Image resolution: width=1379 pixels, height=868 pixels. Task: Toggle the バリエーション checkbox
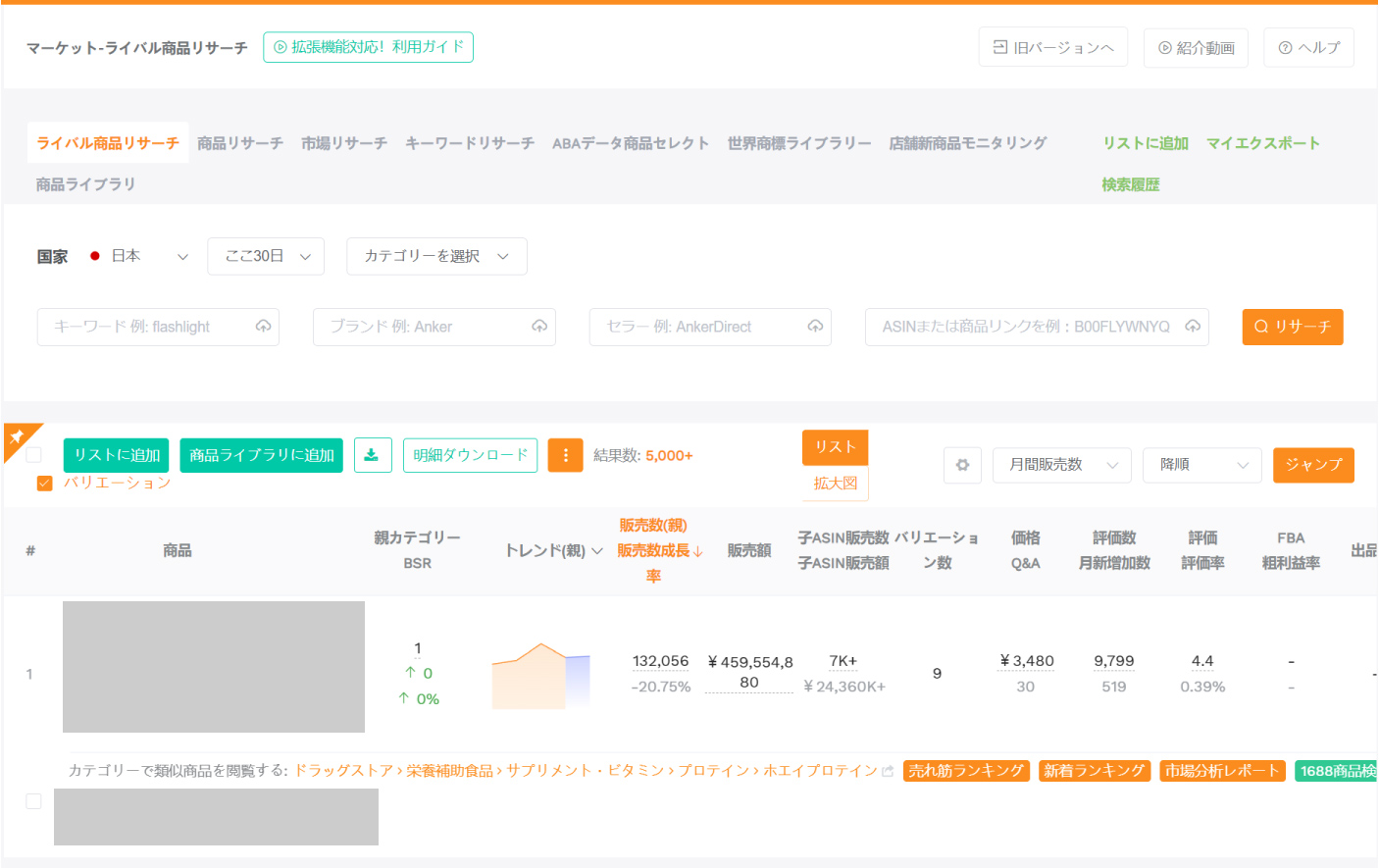(x=44, y=483)
